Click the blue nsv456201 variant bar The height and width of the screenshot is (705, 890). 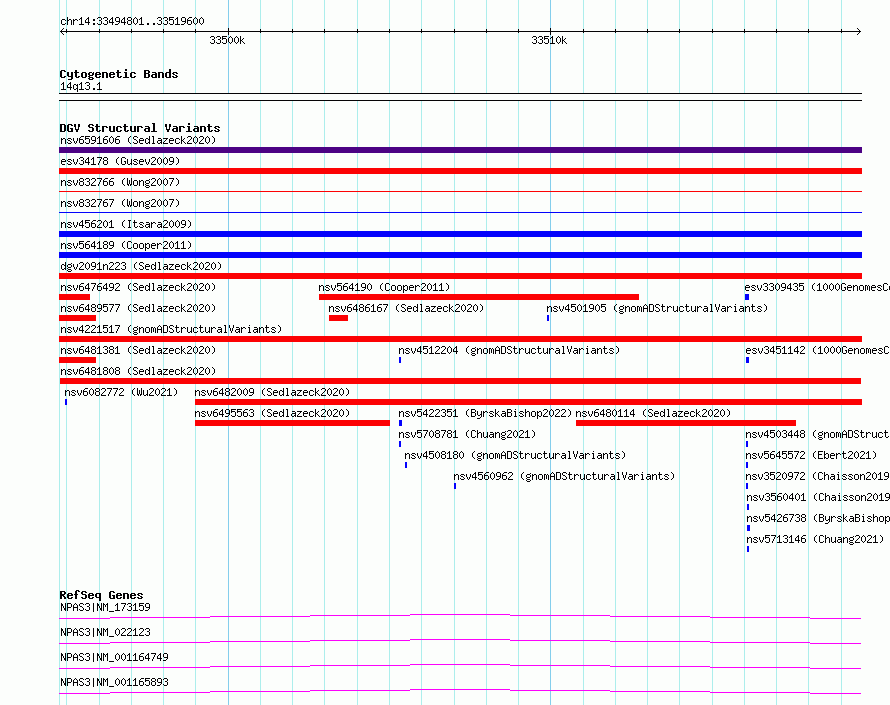coord(460,234)
